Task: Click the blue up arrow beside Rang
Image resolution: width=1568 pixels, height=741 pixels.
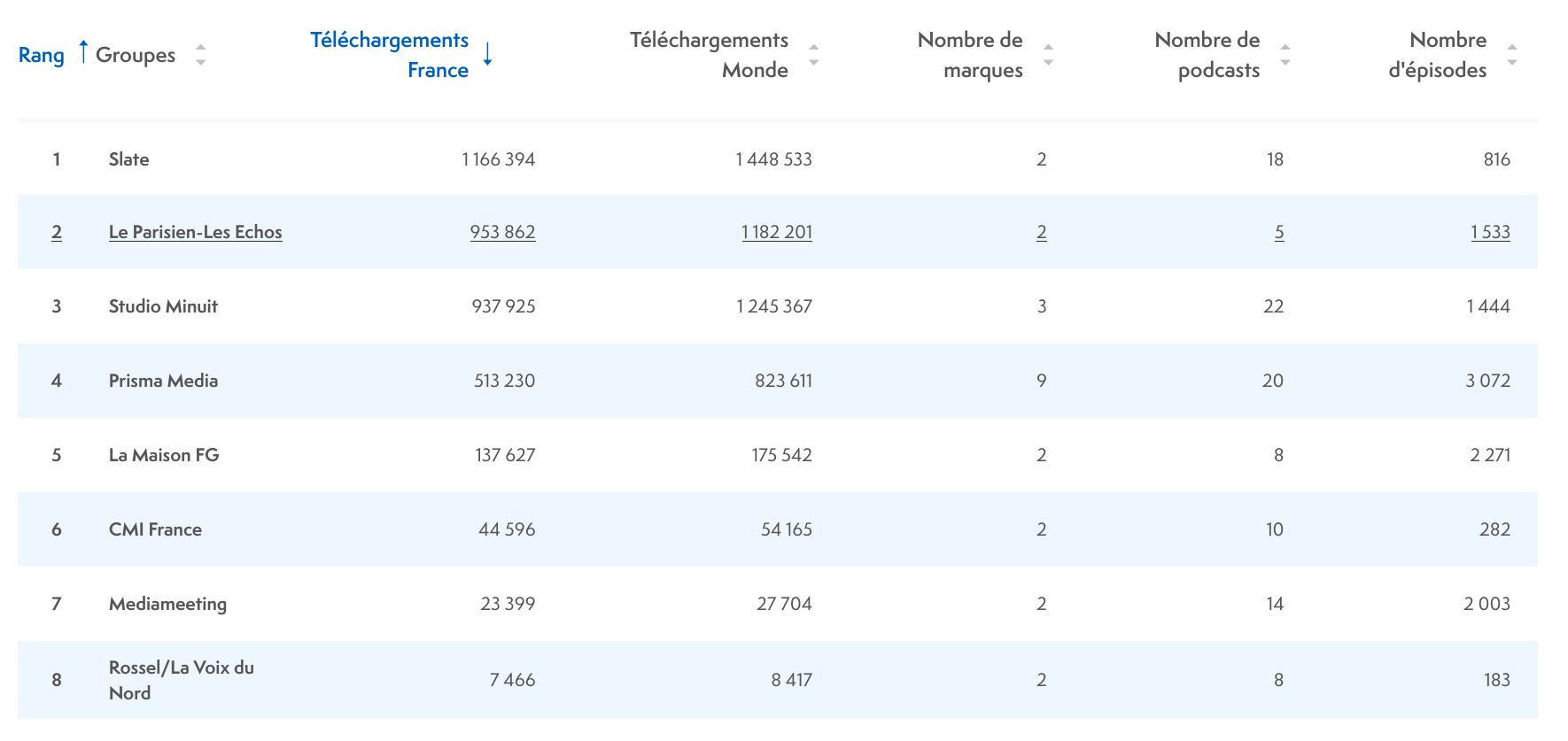Action: pos(83,52)
